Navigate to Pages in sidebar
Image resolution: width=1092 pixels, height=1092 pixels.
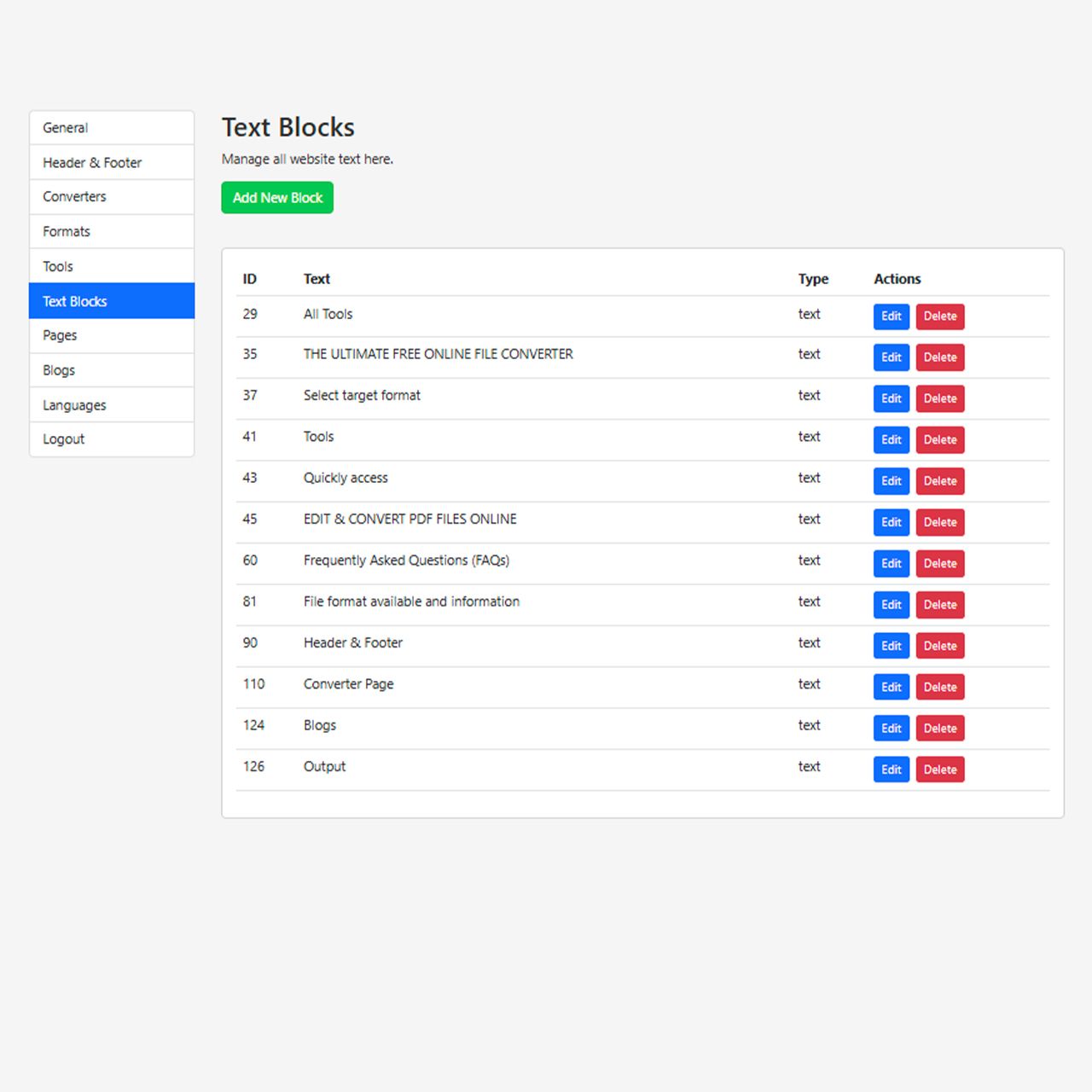point(112,336)
